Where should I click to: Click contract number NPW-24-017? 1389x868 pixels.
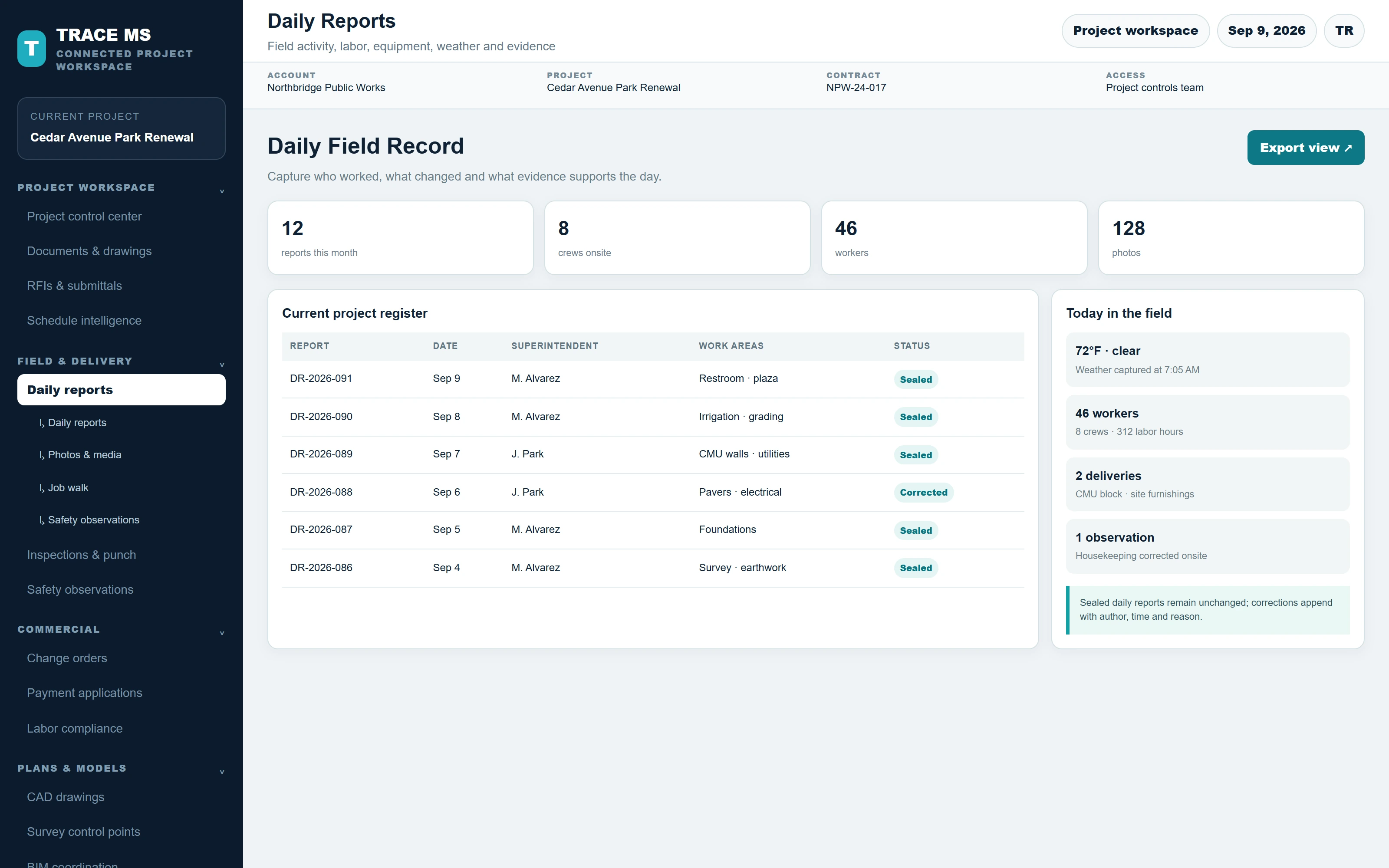tap(856, 88)
